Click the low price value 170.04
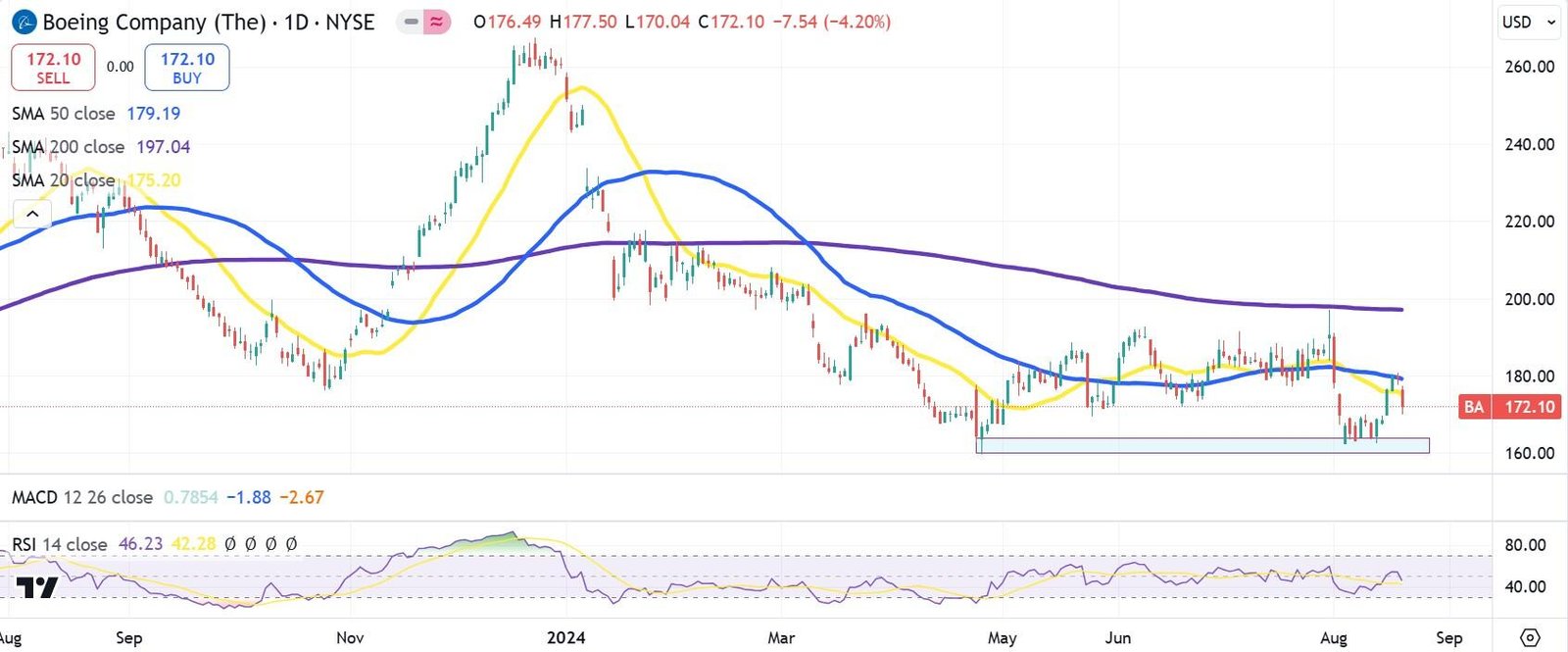 (x=662, y=22)
